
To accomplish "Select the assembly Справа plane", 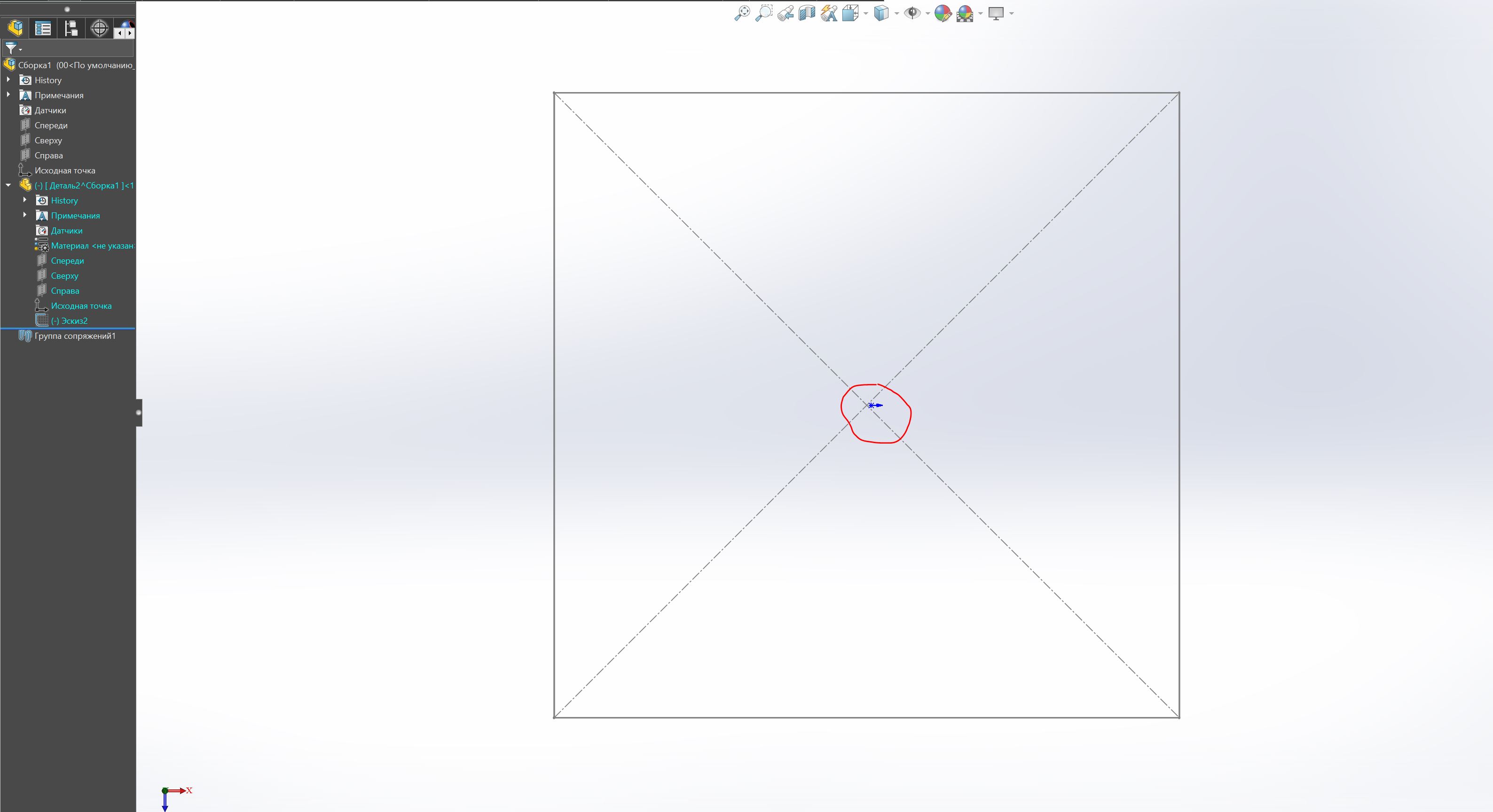I will (x=48, y=156).
